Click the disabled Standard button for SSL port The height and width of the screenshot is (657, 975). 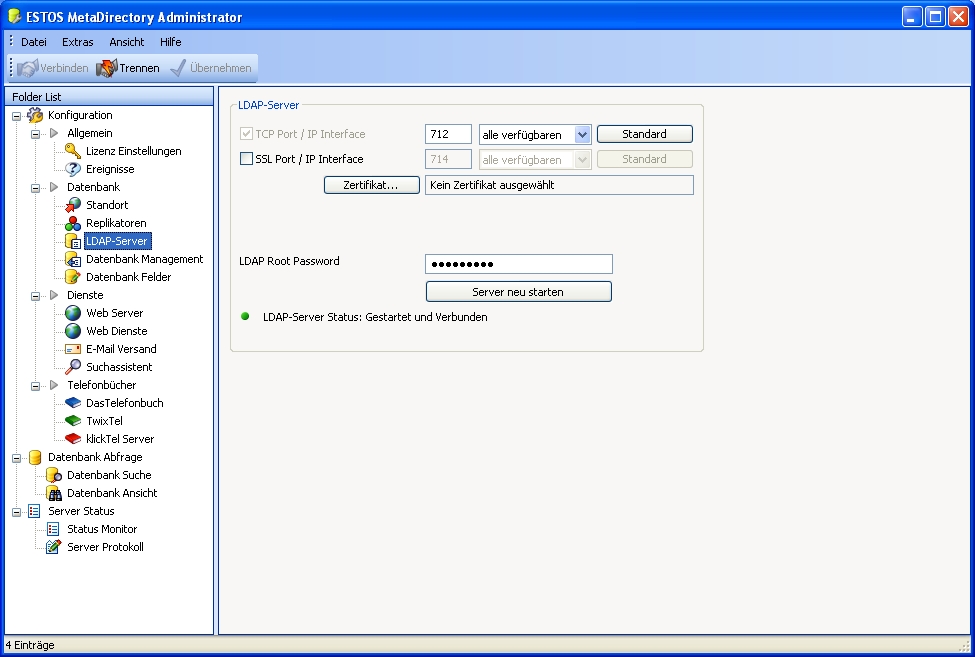(x=645, y=159)
